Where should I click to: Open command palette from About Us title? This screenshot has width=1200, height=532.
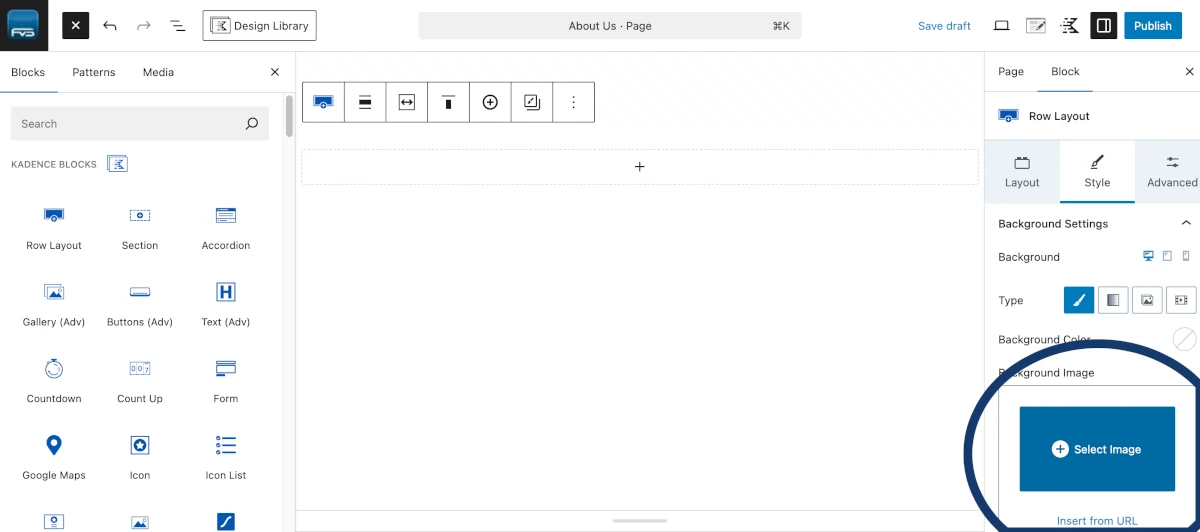610,26
